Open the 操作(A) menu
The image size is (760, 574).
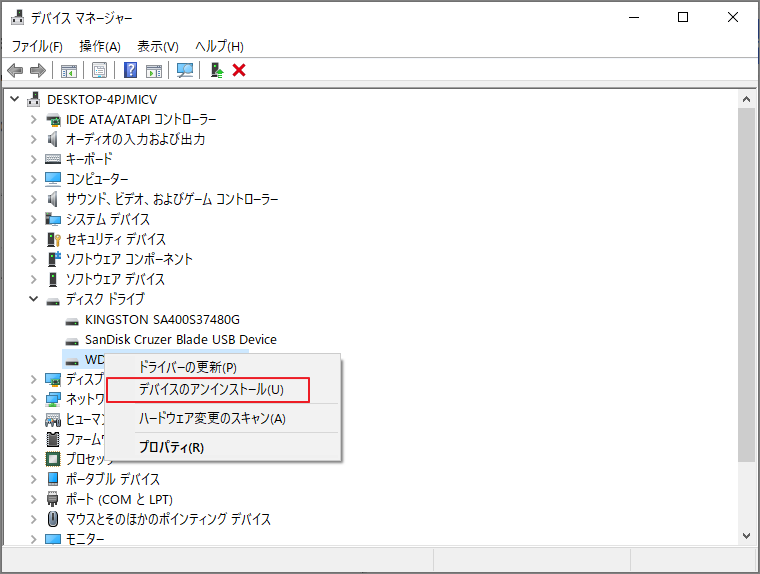coord(100,47)
